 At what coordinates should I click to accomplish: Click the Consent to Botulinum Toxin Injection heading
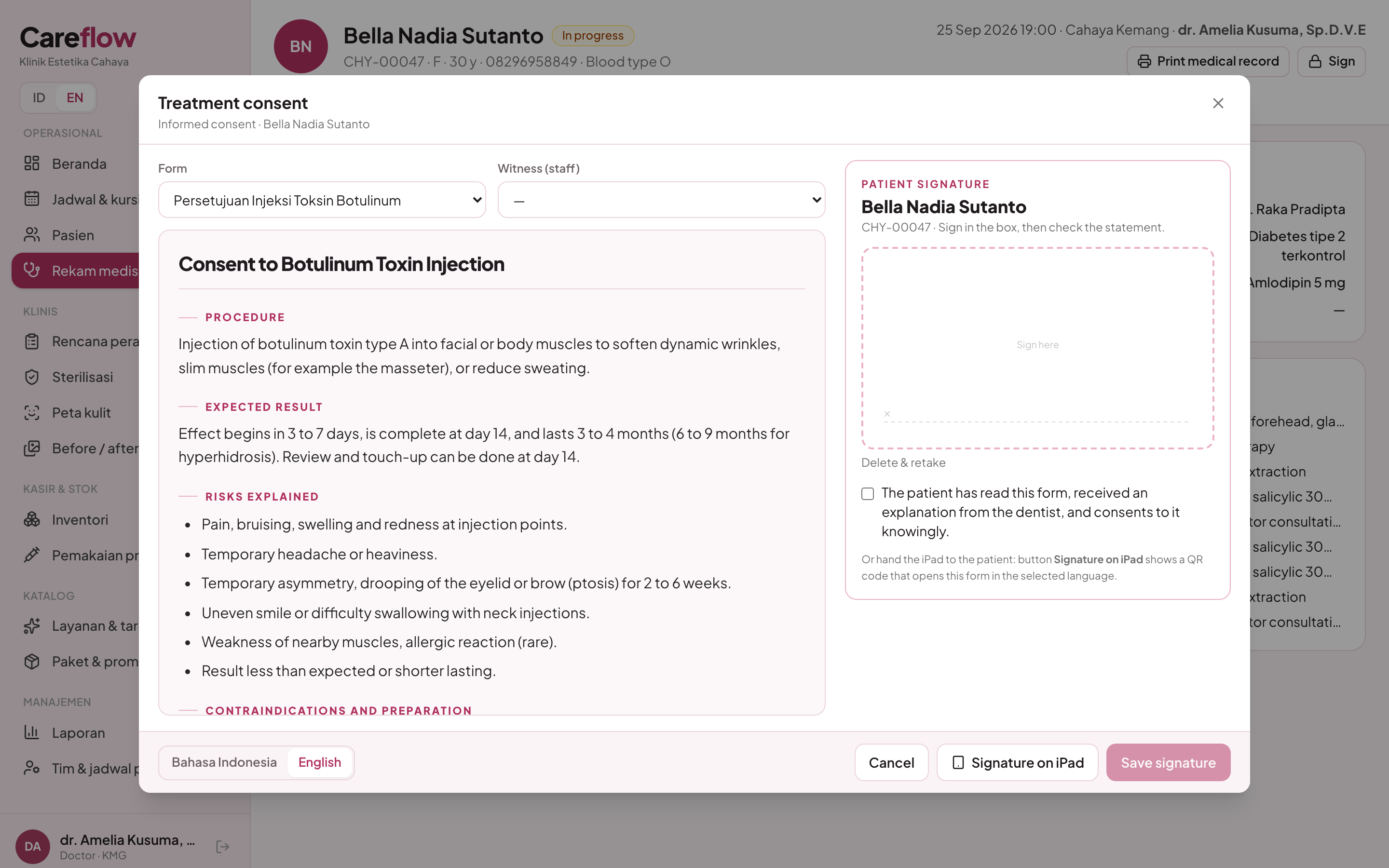(341, 264)
